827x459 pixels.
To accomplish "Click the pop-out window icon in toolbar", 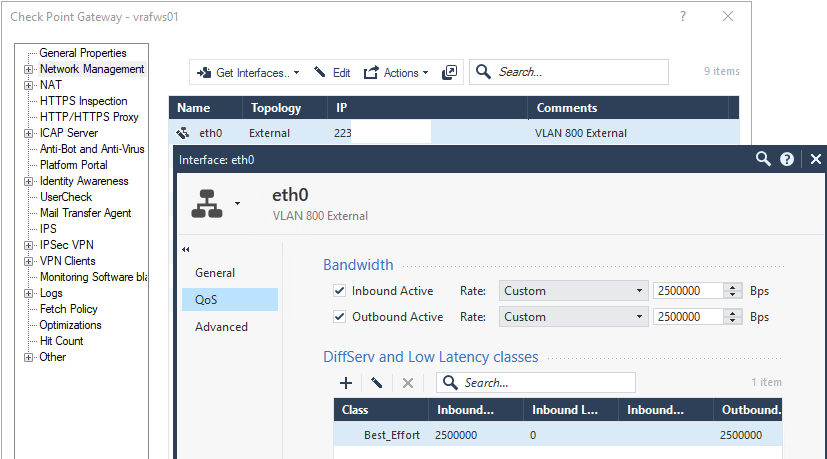I will pyautogui.click(x=449, y=72).
